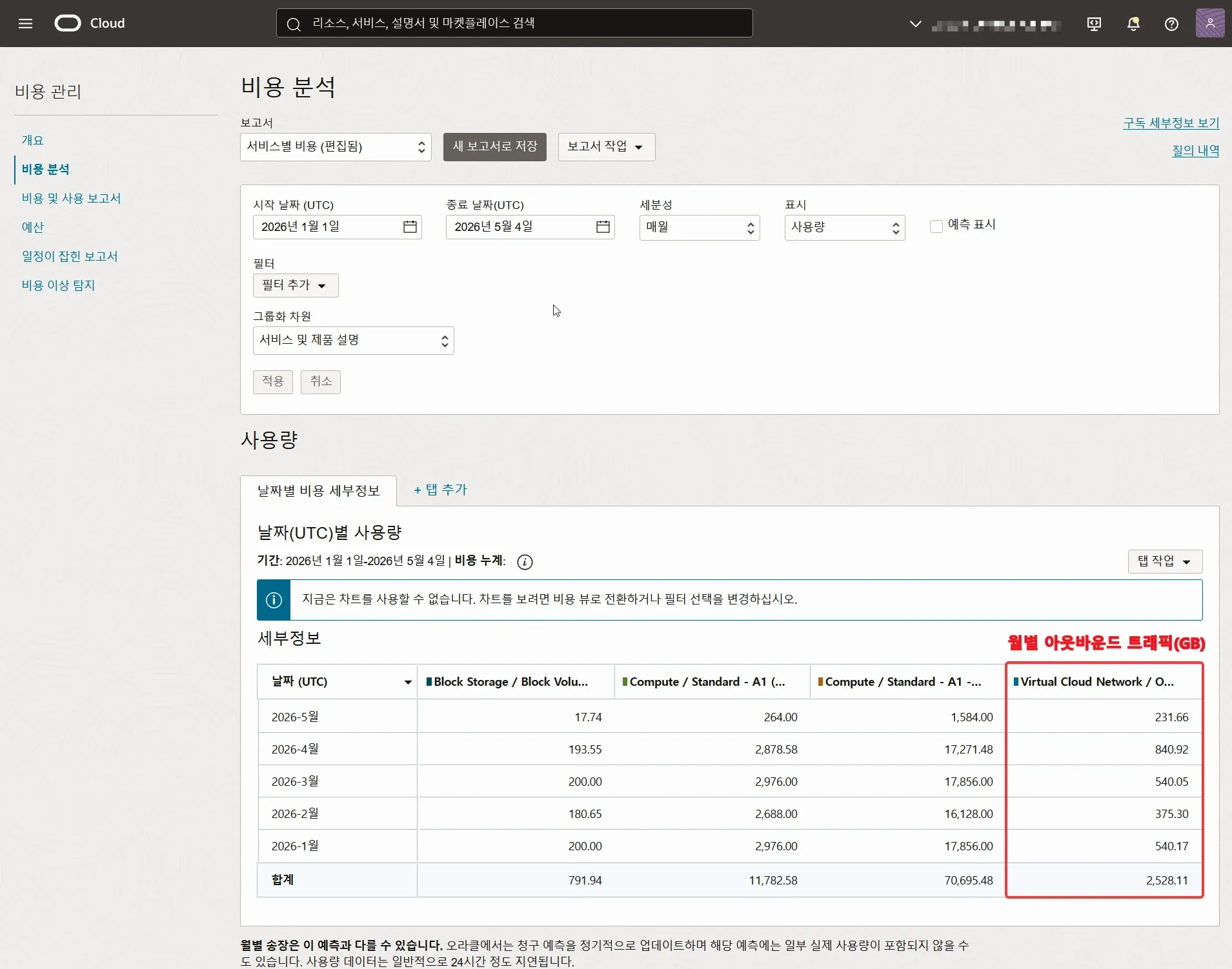Select the 2026-1월 row label

[295, 846]
